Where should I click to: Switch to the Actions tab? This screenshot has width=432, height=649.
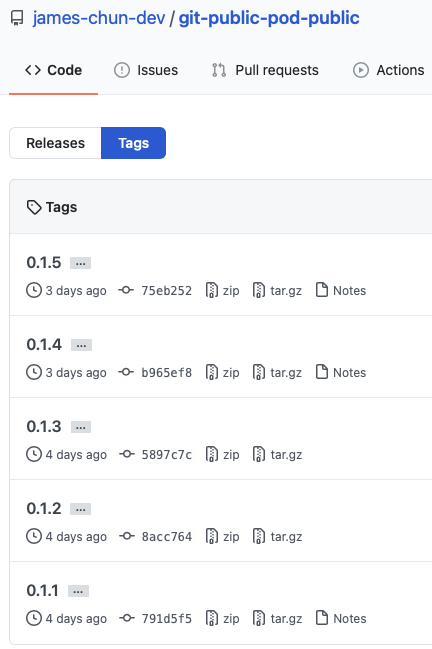389,70
